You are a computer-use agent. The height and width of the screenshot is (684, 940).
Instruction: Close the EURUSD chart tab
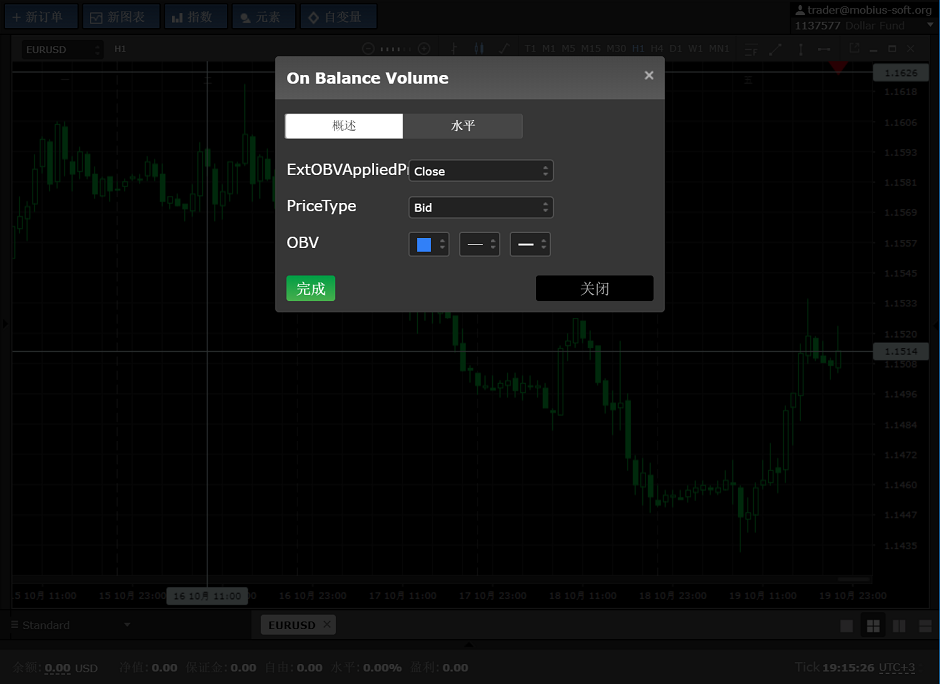pyautogui.click(x=326, y=625)
